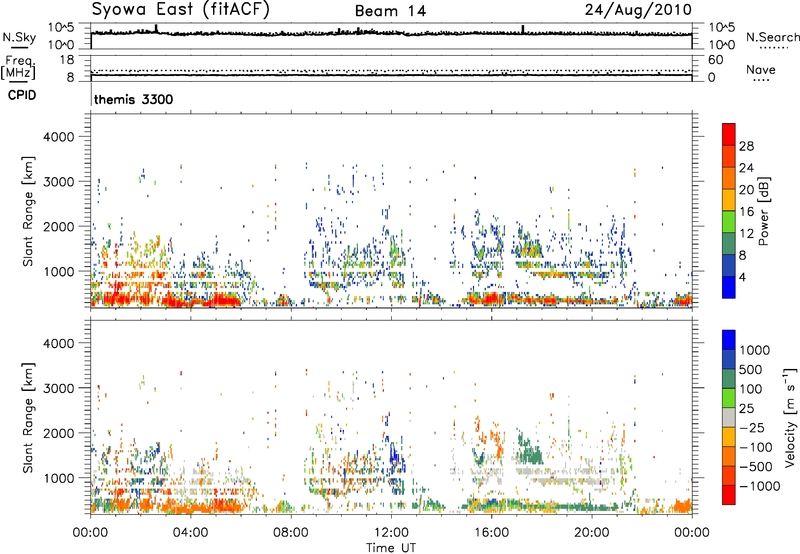Click the 'Syowa East (fitACF)' title text

click(x=180, y=10)
